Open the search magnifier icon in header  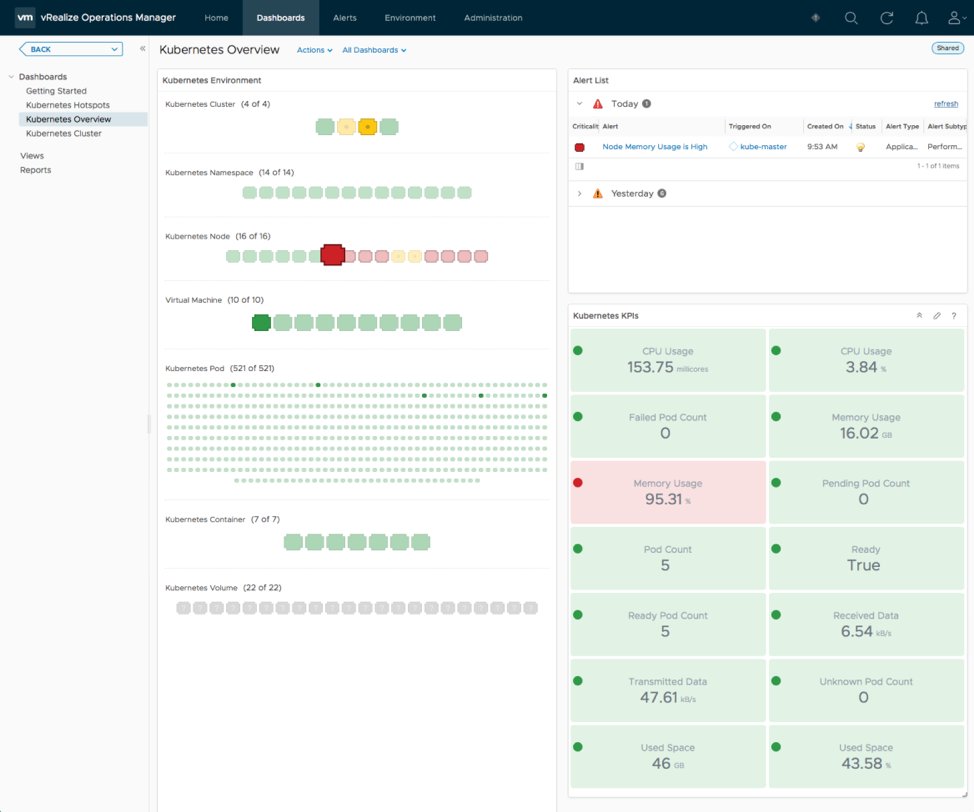851,18
